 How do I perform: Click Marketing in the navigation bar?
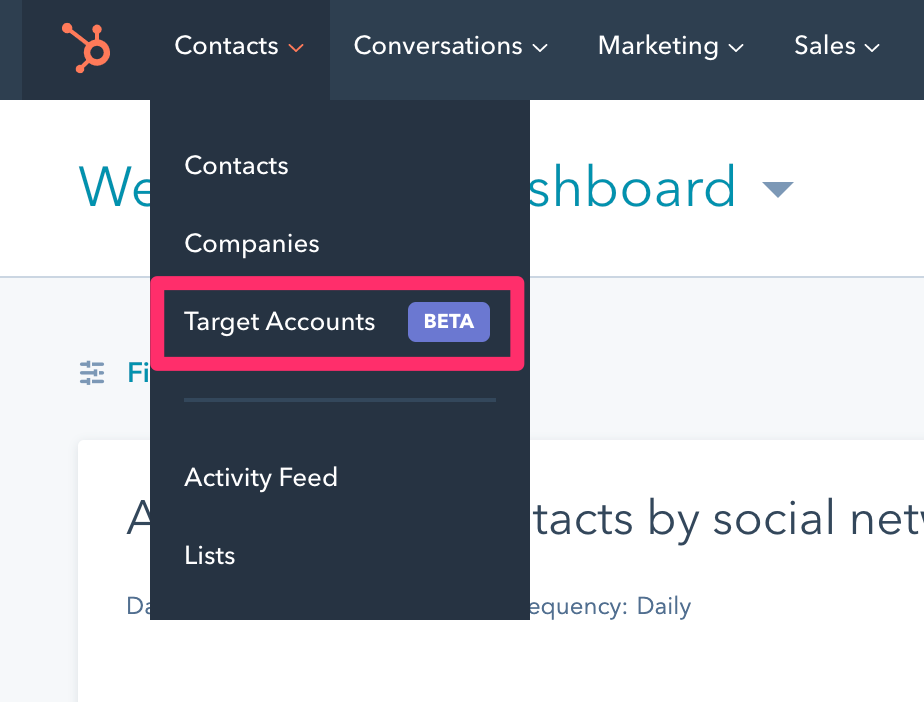657,45
